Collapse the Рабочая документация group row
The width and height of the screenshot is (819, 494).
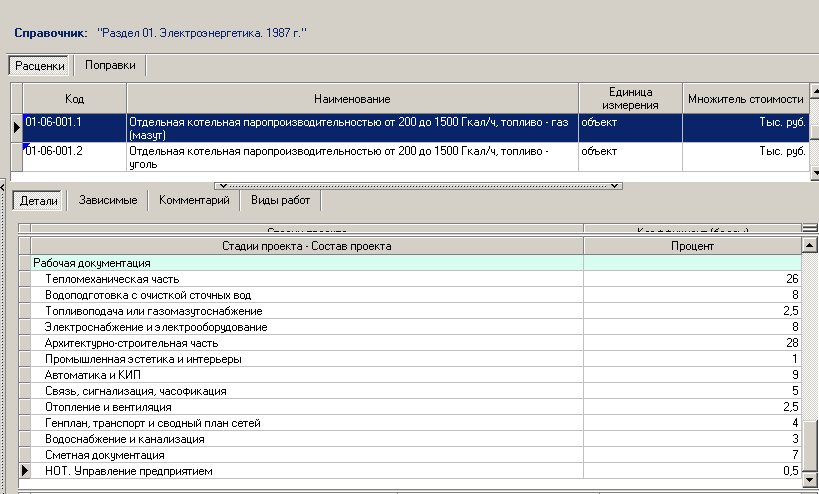pos(91,262)
